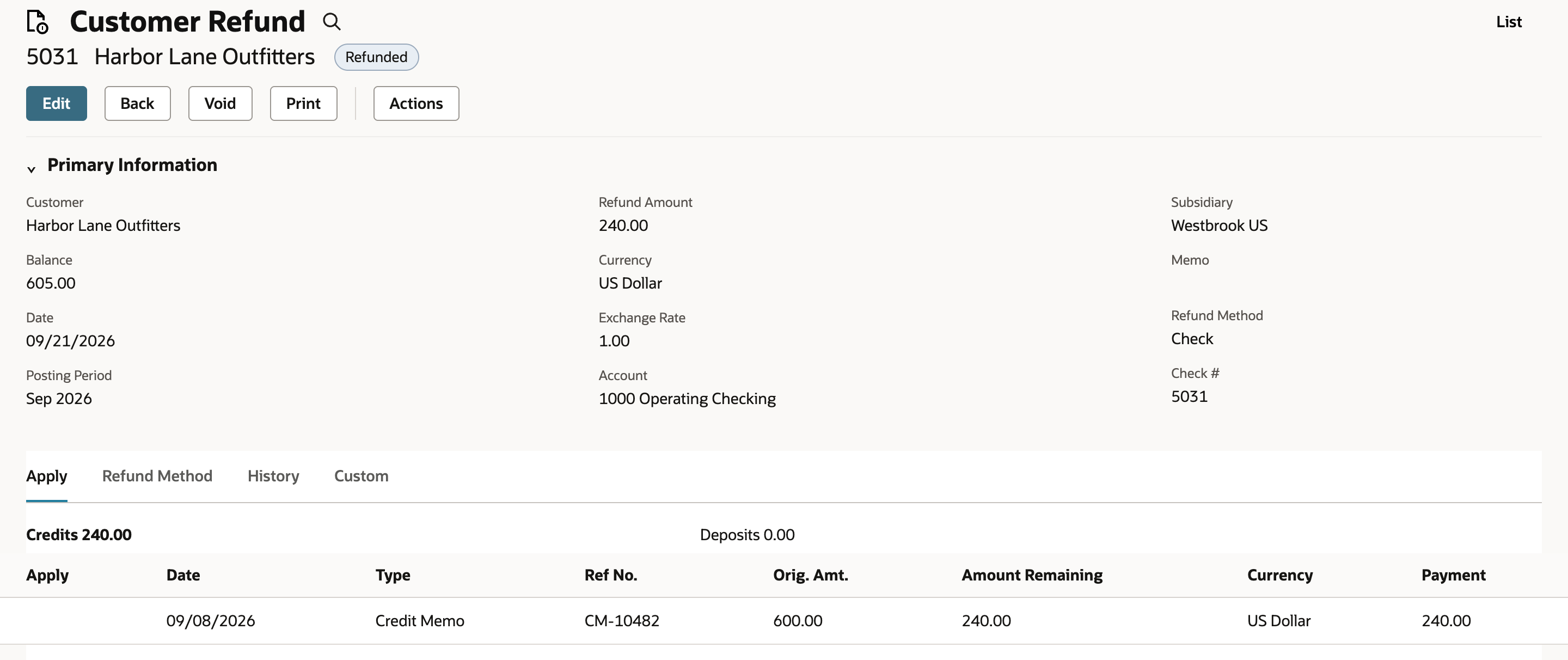Click the Edit button
The height and width of the screenshot is (660, 1568).
pyautogui.click(x=57, y=103)
